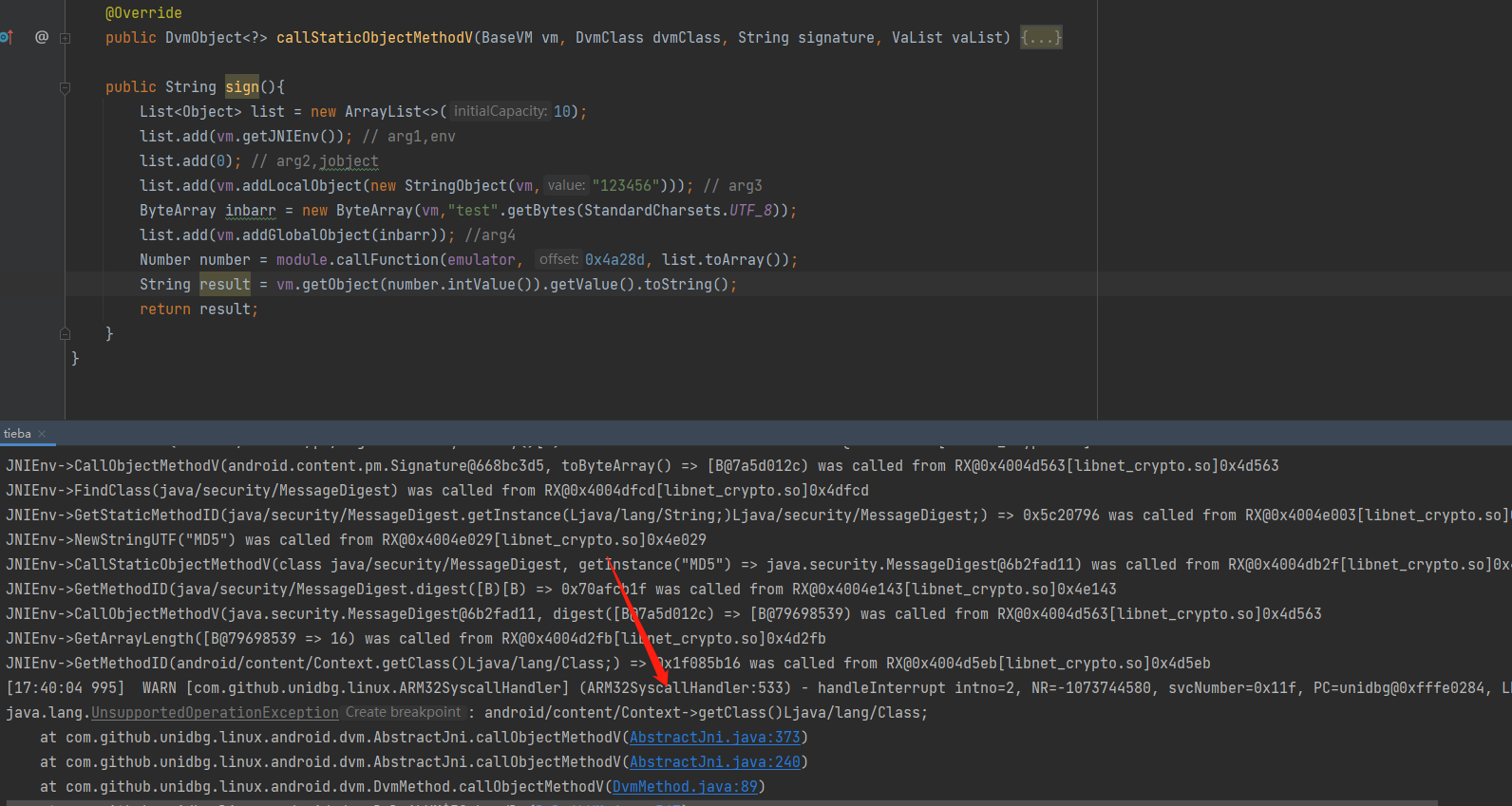Click the override method gutter icon
This screenshot has width=1512, height=806.
6,37
